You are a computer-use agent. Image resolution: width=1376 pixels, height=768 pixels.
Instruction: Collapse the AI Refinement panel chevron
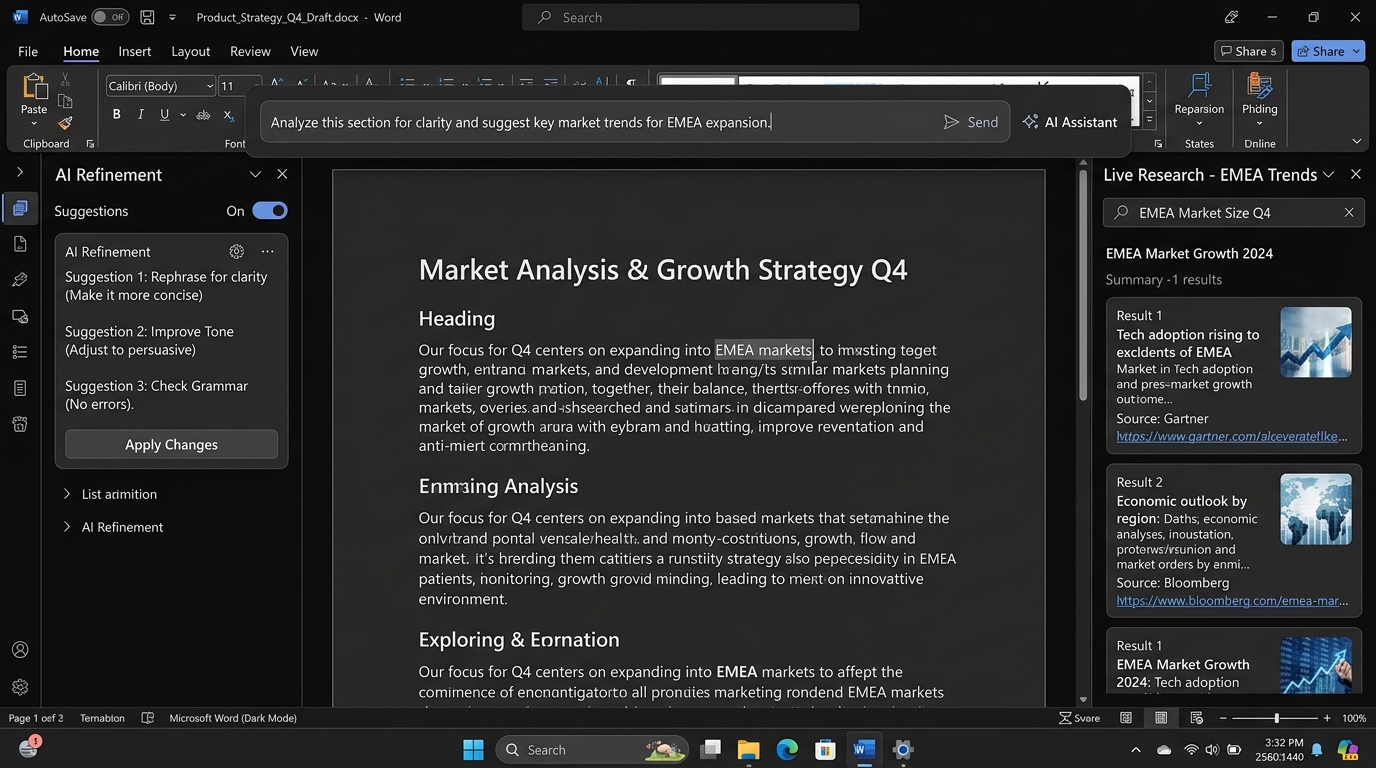pyautogui.click(x=255, y=174)
